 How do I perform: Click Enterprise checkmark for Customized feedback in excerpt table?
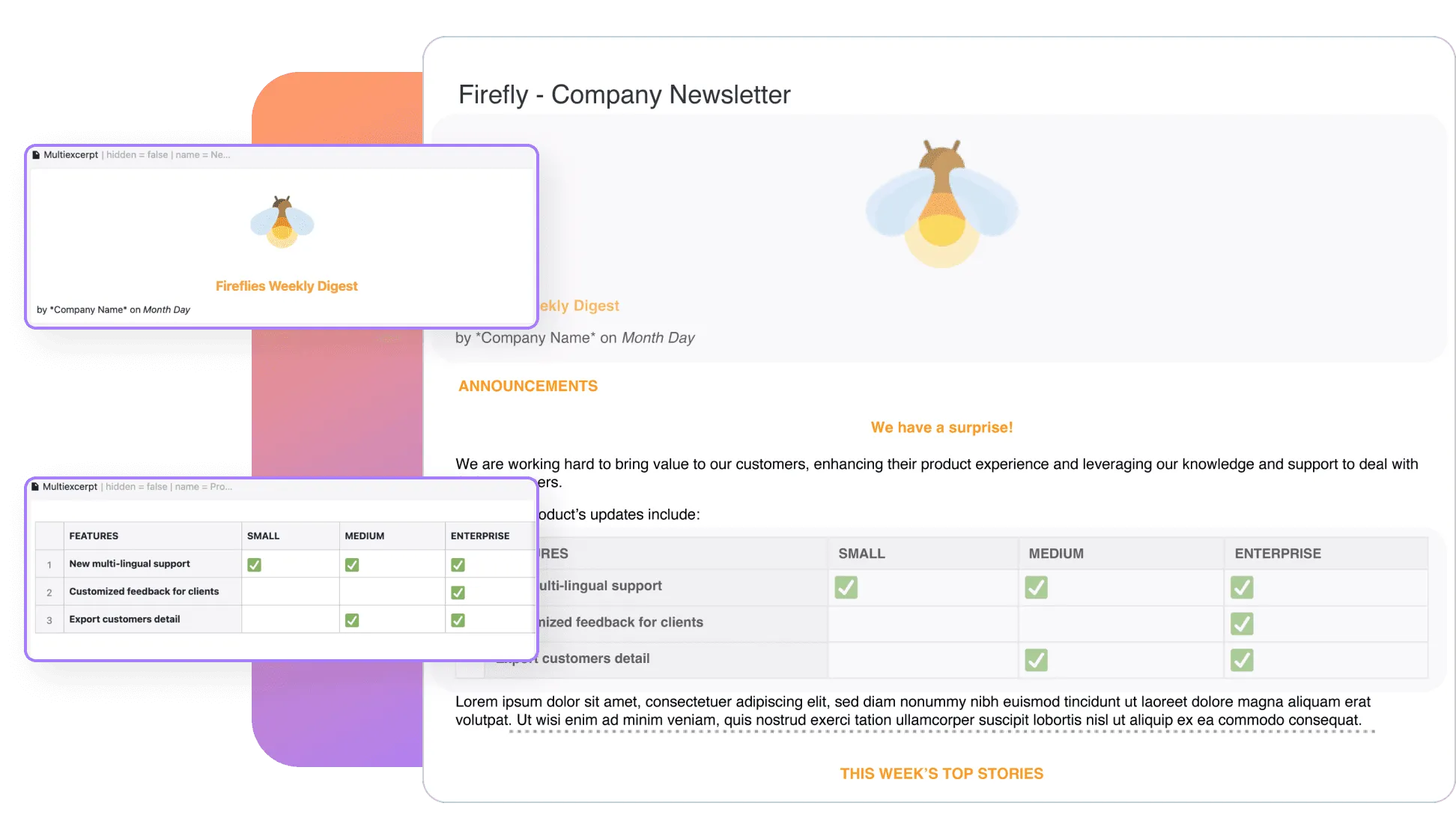[458, 593]
